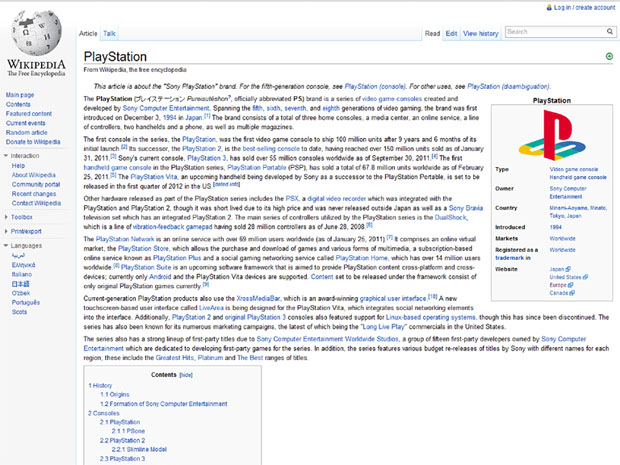
Task: Click the green protection icon near title
Action: point(609,57)
